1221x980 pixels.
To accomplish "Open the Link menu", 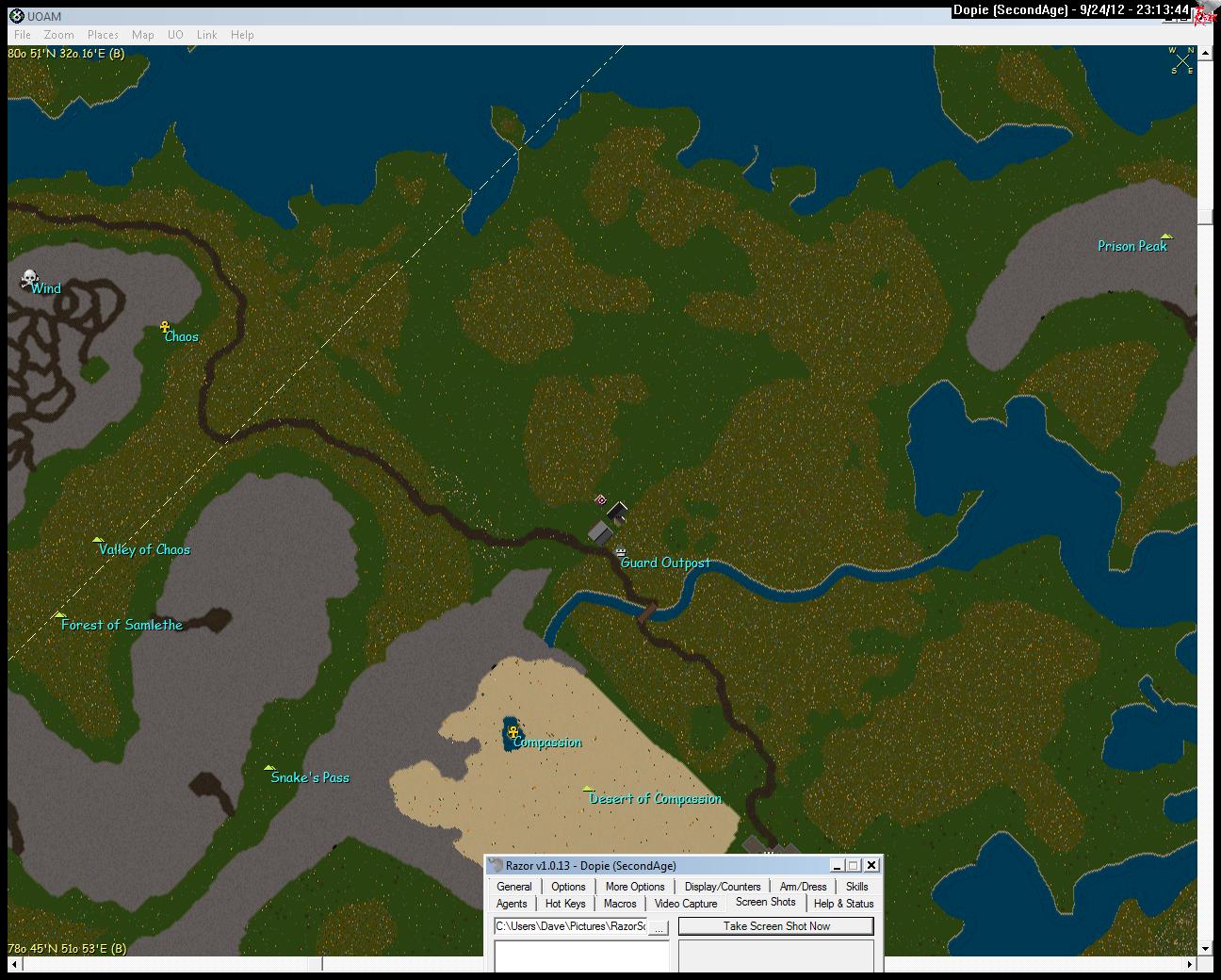I will [x=206, y=35].
